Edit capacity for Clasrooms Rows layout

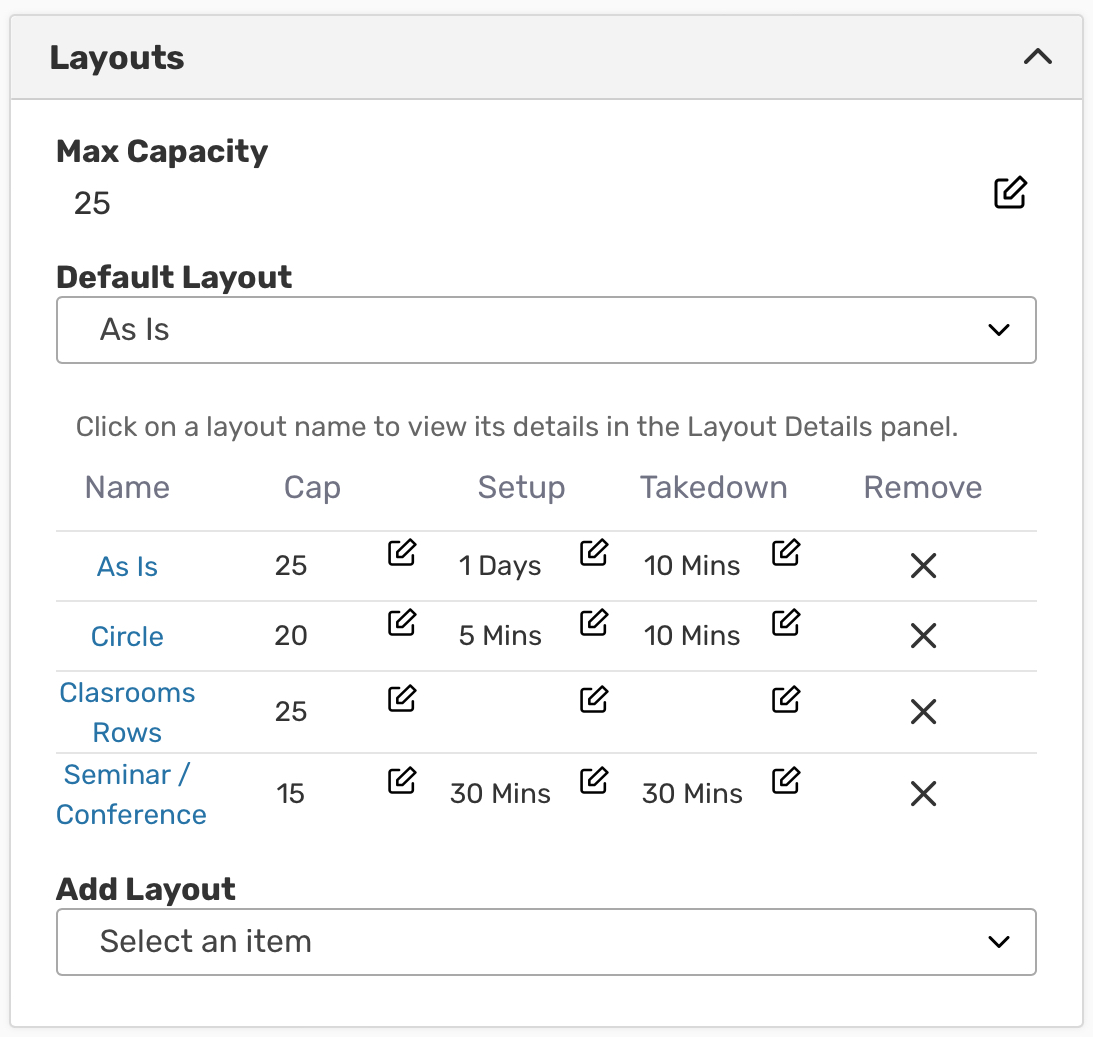[x=401, y=698]
